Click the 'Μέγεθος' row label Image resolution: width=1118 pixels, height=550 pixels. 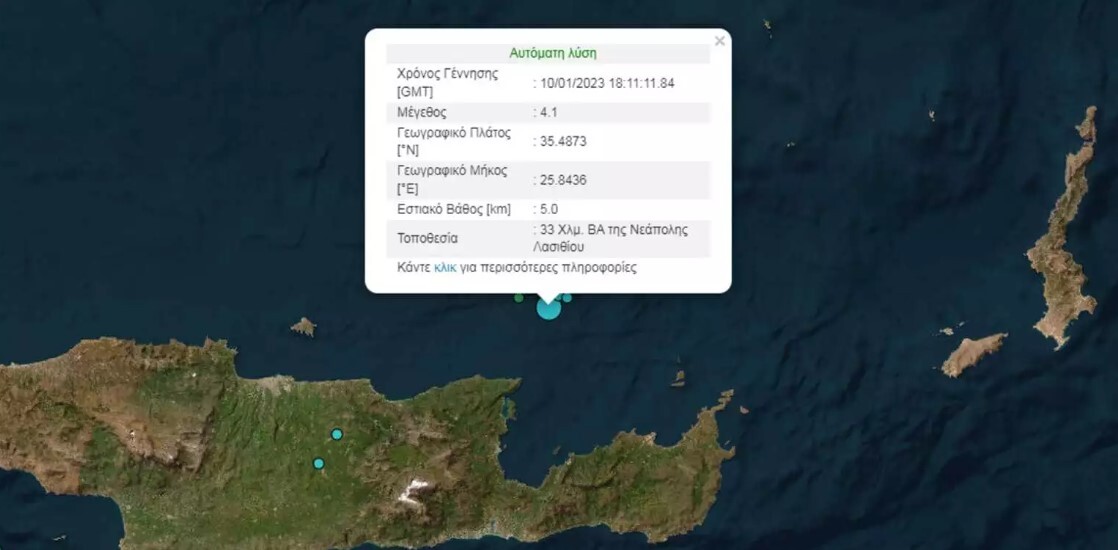coord(422,113)
